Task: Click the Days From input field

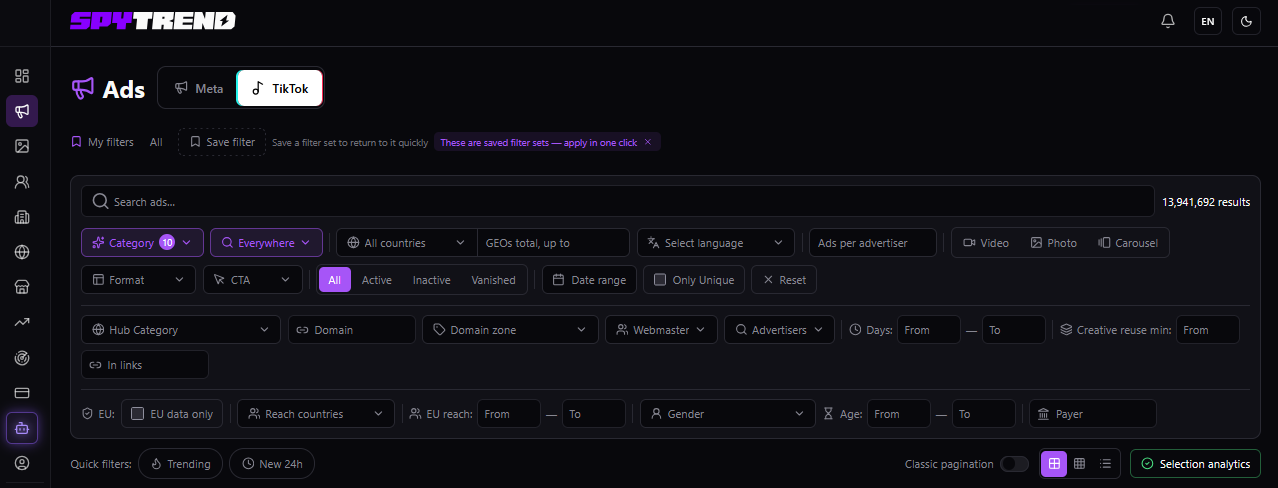Action: (x=929, y=330)
